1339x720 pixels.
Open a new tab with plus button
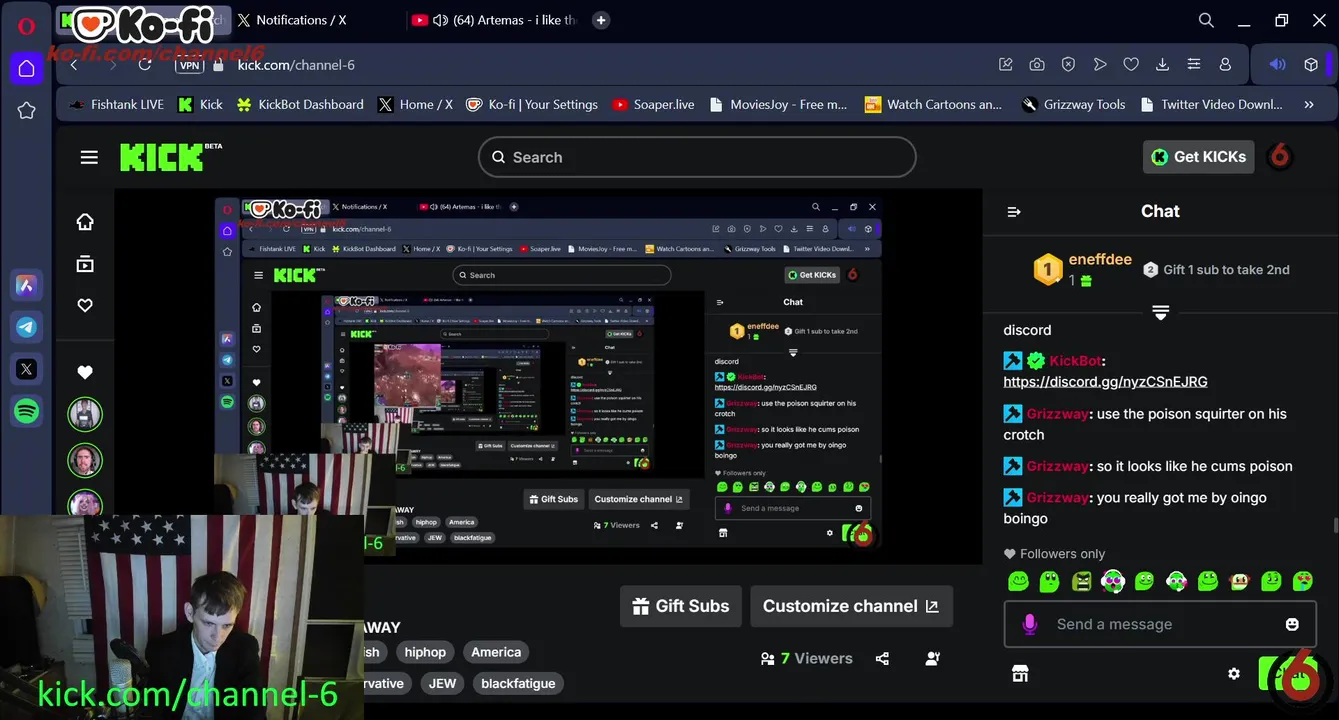600,20
